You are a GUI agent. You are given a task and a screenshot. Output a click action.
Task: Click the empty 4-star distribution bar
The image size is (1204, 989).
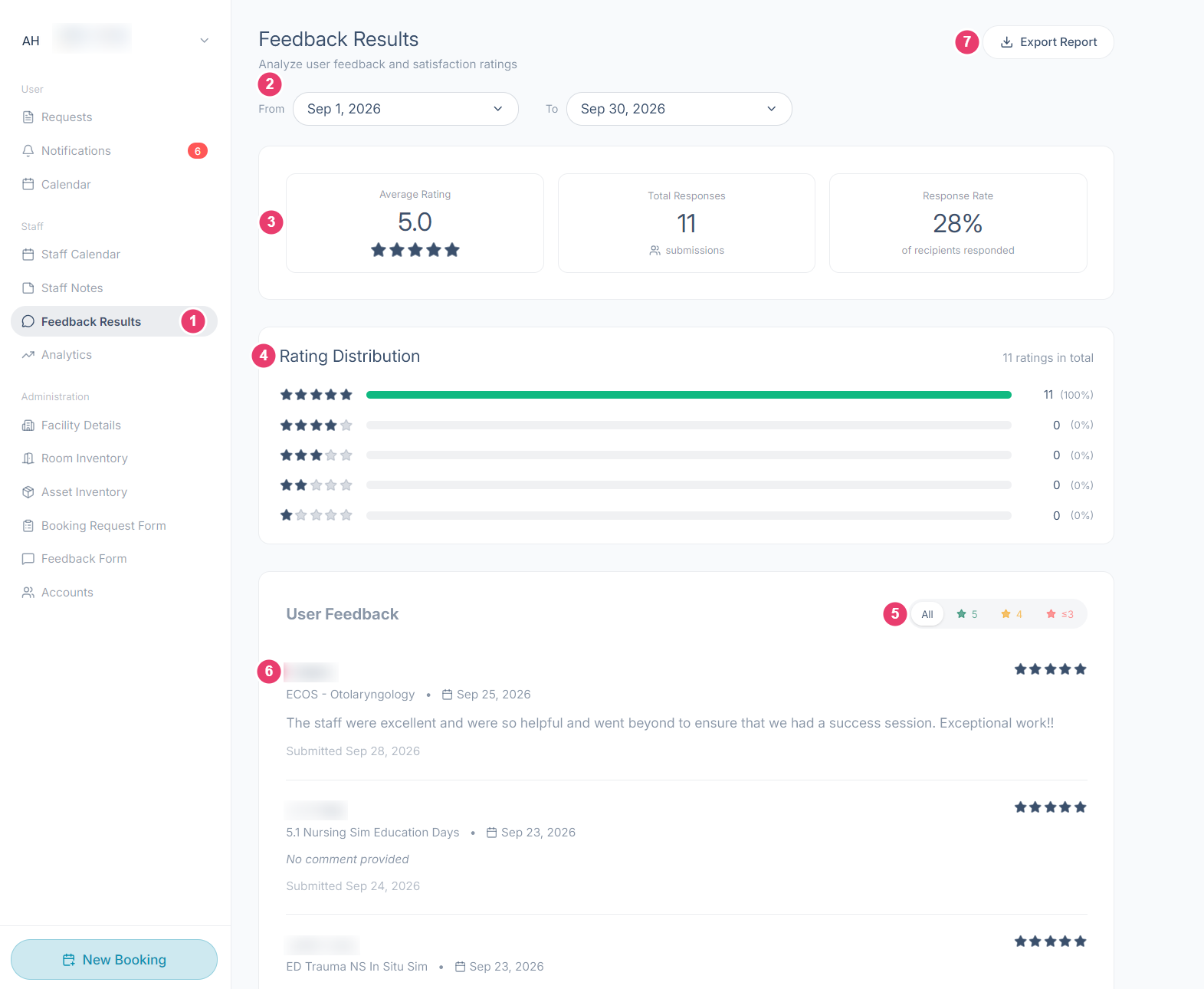(x=689, y=425)
